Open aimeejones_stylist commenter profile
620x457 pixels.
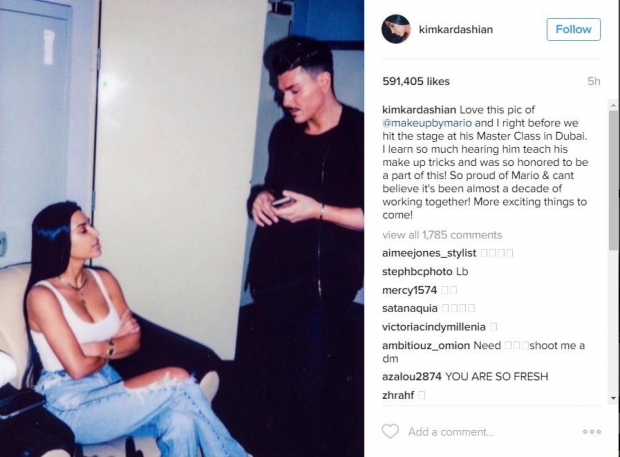point(429,253)
